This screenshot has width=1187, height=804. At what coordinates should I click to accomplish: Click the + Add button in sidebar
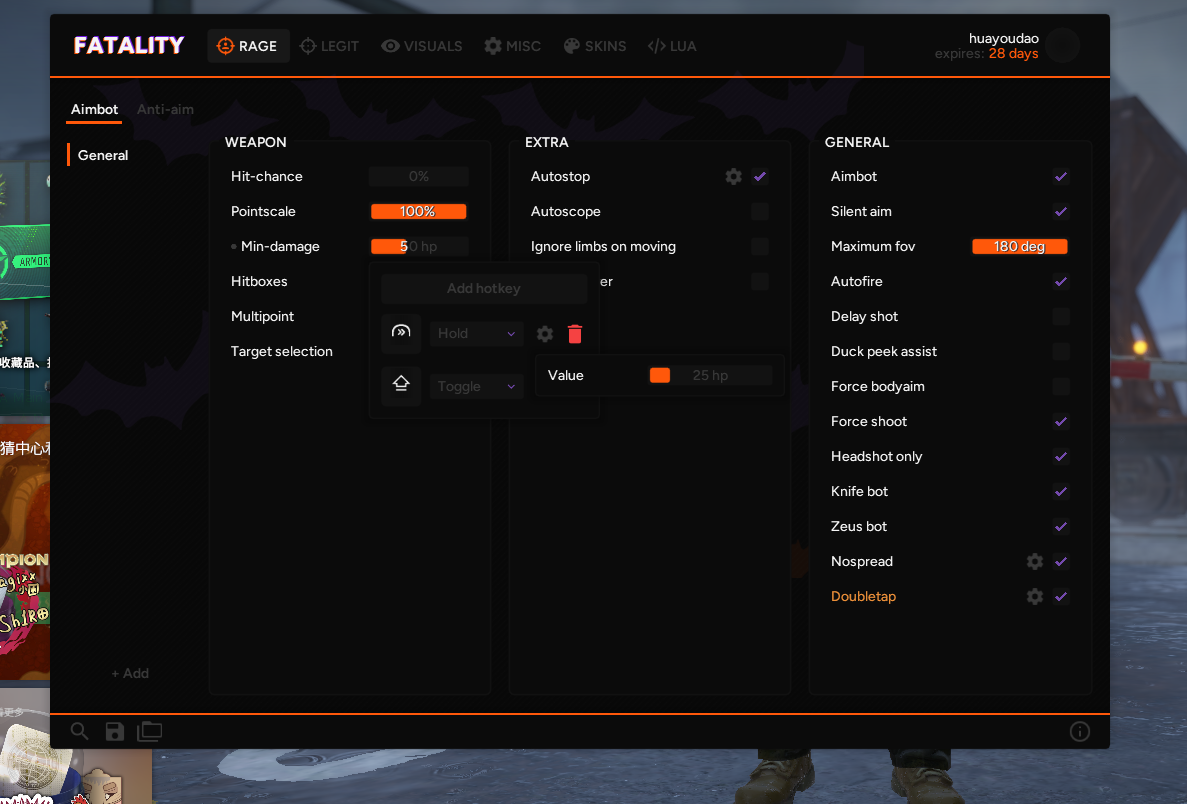[x=130, y=673]
